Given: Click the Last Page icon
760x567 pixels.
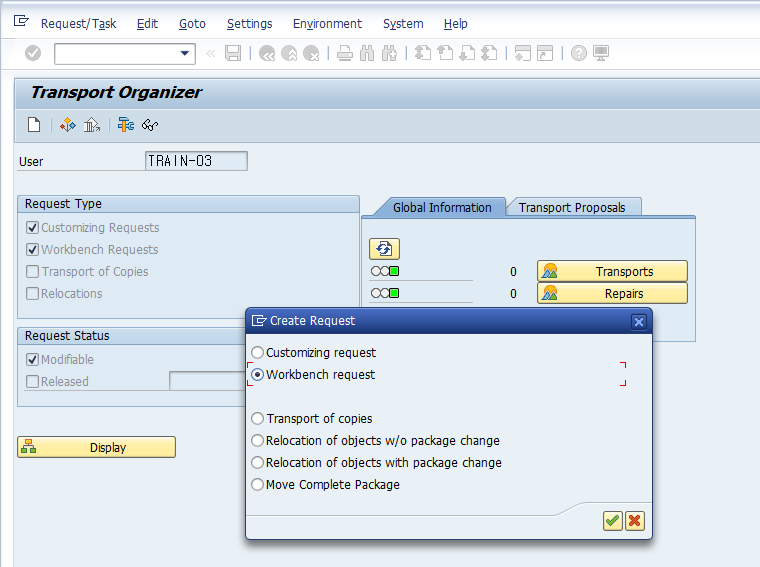Looking at the screenshot, I should pos(489,53).
